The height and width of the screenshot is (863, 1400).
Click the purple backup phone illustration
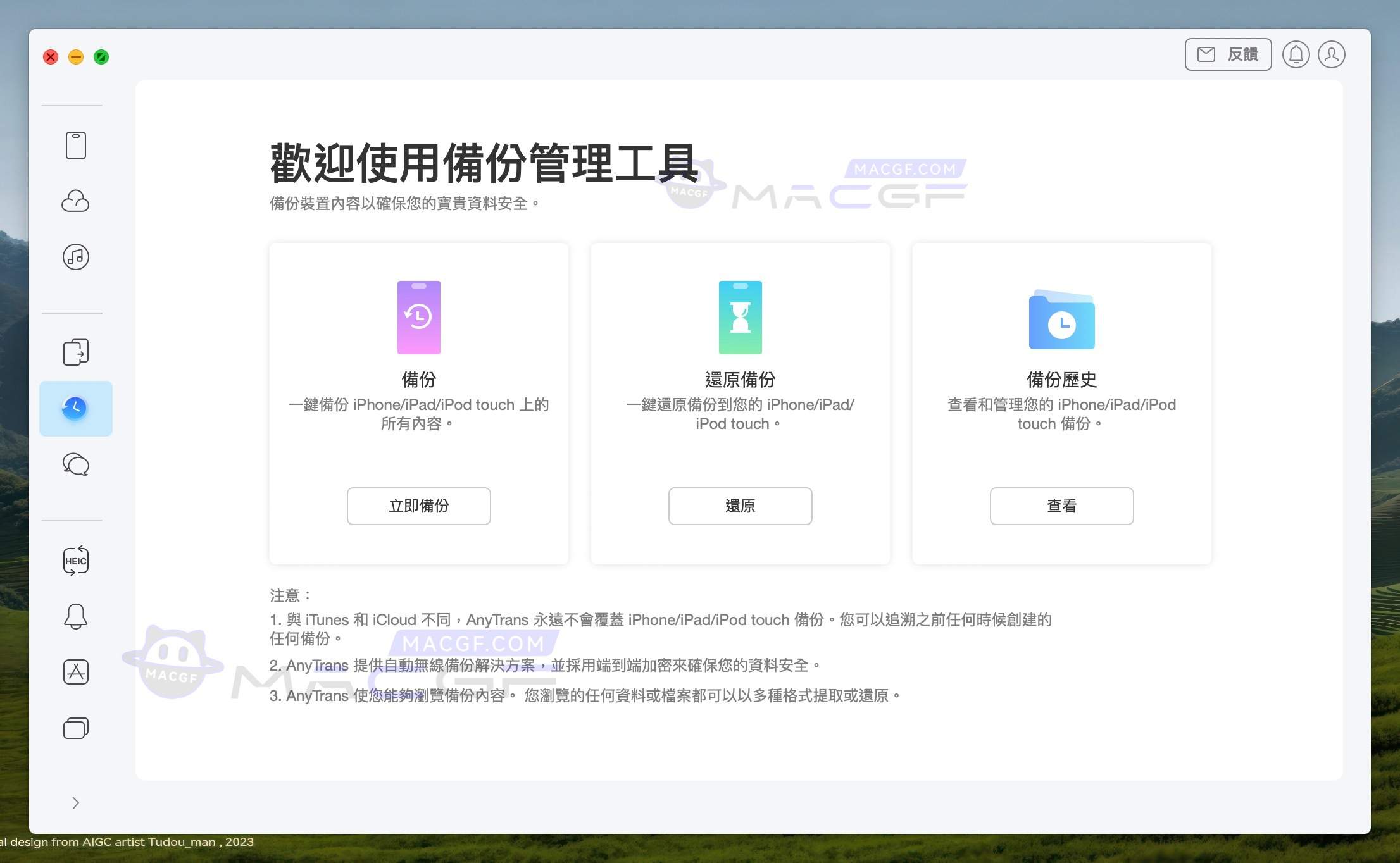tap(418, 317)
